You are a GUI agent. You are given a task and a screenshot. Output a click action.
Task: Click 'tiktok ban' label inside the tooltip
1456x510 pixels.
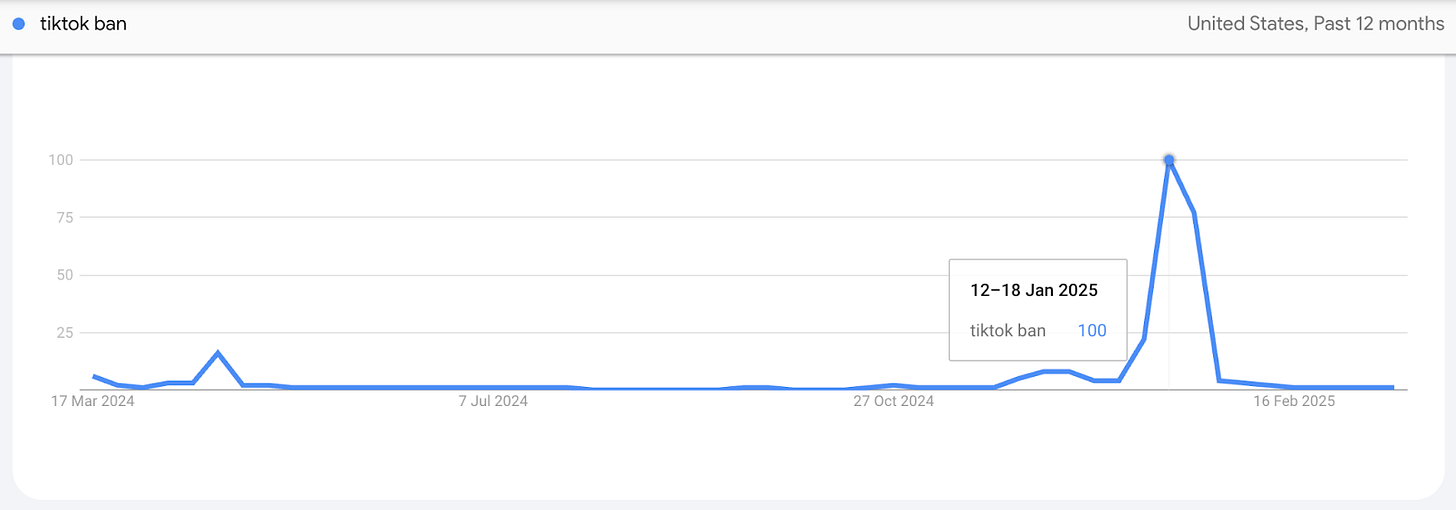click(x=1008, y=330)
